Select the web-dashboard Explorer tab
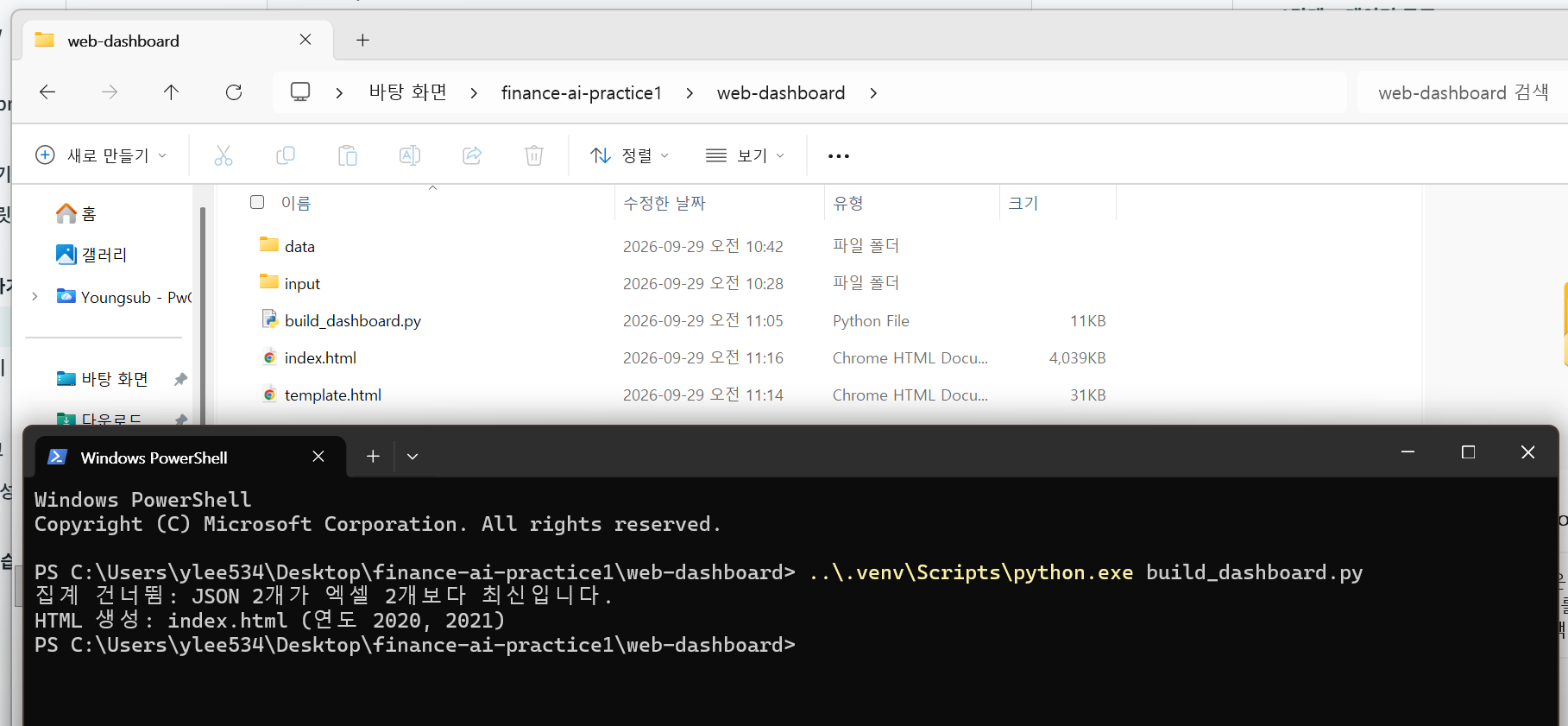Image resolution: width=1568 pixels, height=726 pixels. tap(176, 41)
